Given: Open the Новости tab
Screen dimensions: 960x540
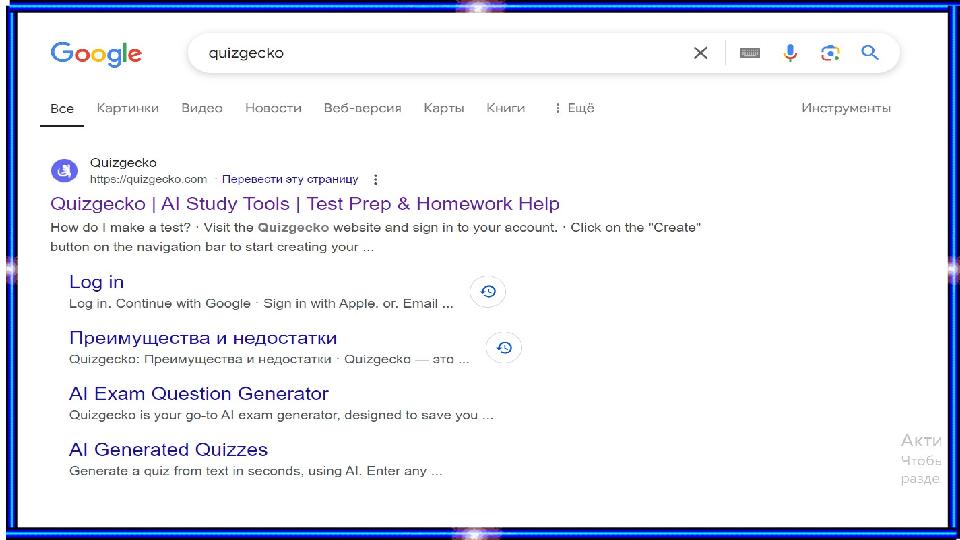Looking at the screenshot, I should coord(273,108).
